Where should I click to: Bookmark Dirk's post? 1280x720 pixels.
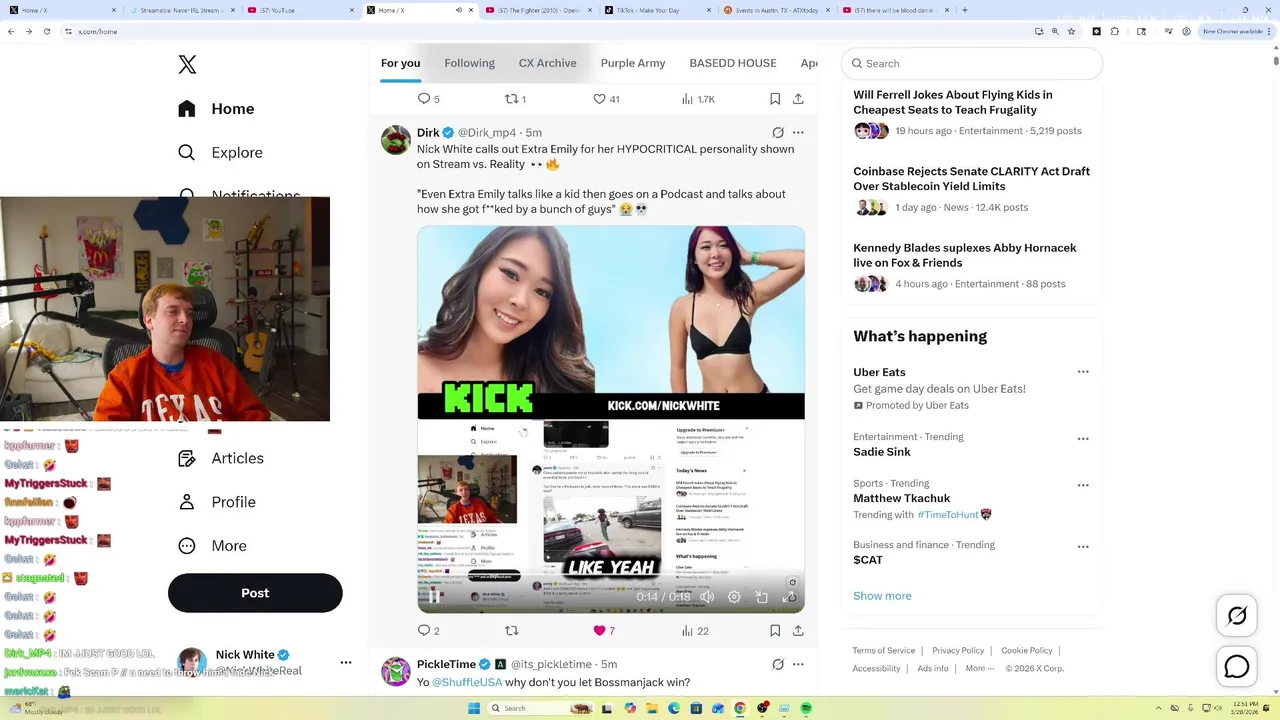point(775,631)
